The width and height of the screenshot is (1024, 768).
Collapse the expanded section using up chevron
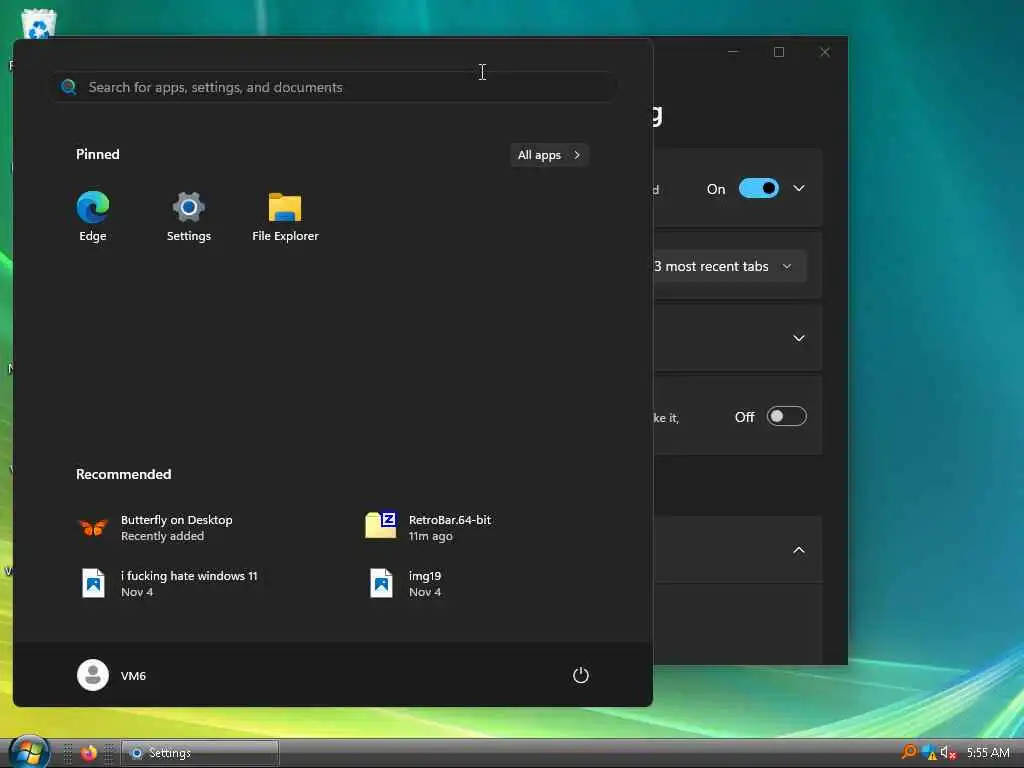(x=799, y=550)
